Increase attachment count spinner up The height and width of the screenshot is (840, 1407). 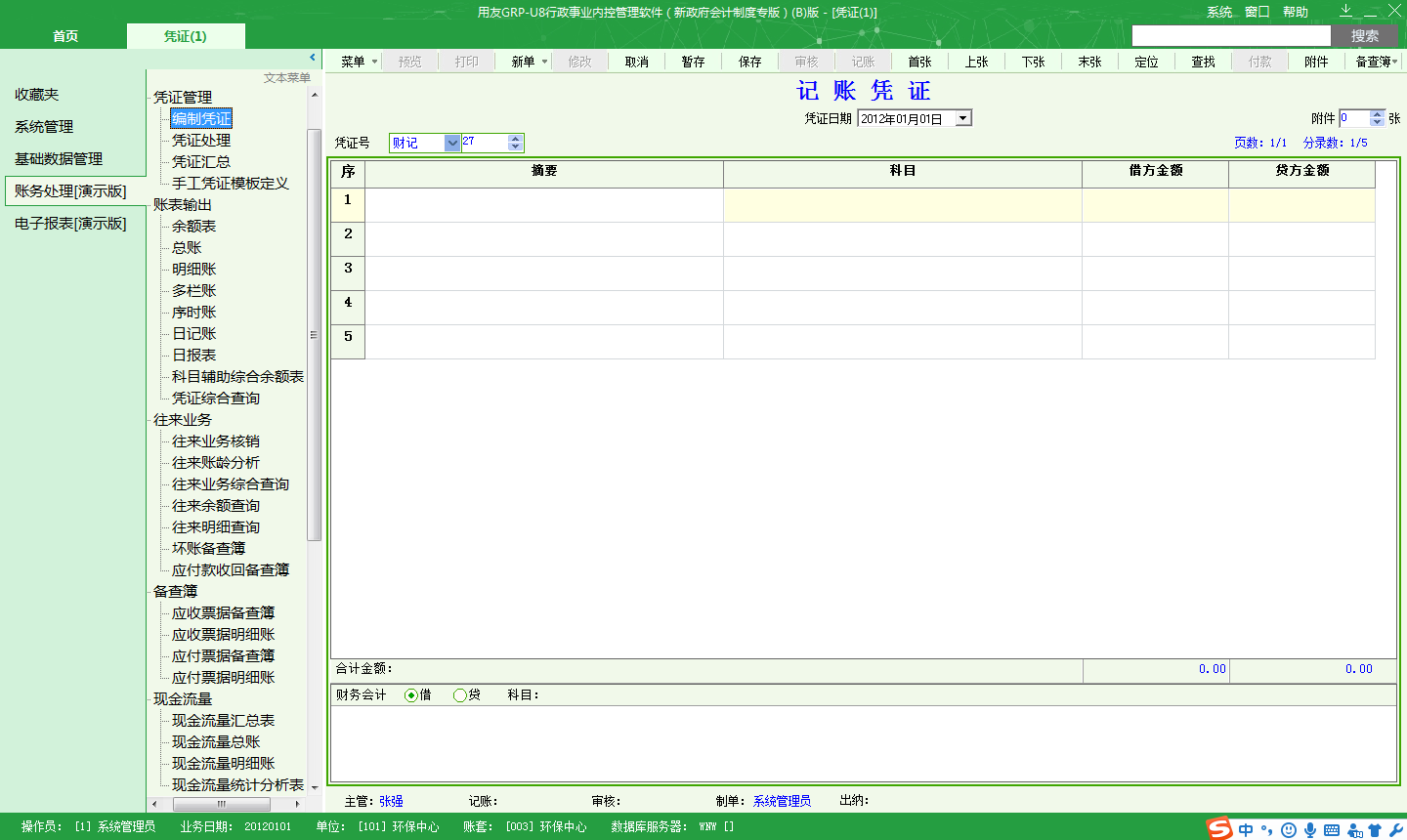click(1377, 114)
